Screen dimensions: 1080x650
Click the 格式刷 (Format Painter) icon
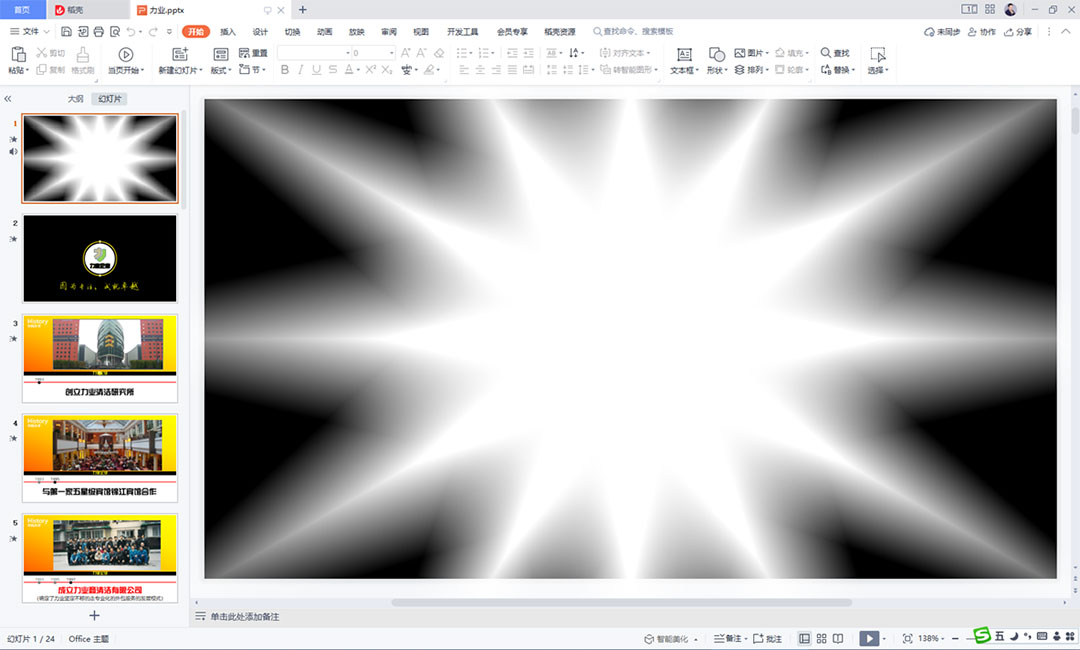coord(84,58)
